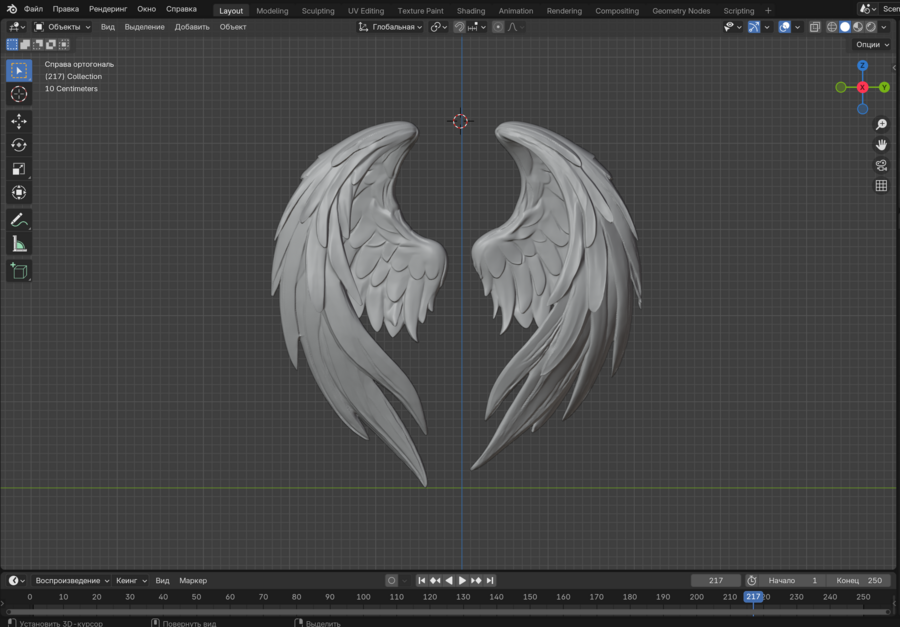900x627 pixels.
Task: Switch to the Sculpting workspace tab
Action: pyautogui.click(x=318, y=11)
